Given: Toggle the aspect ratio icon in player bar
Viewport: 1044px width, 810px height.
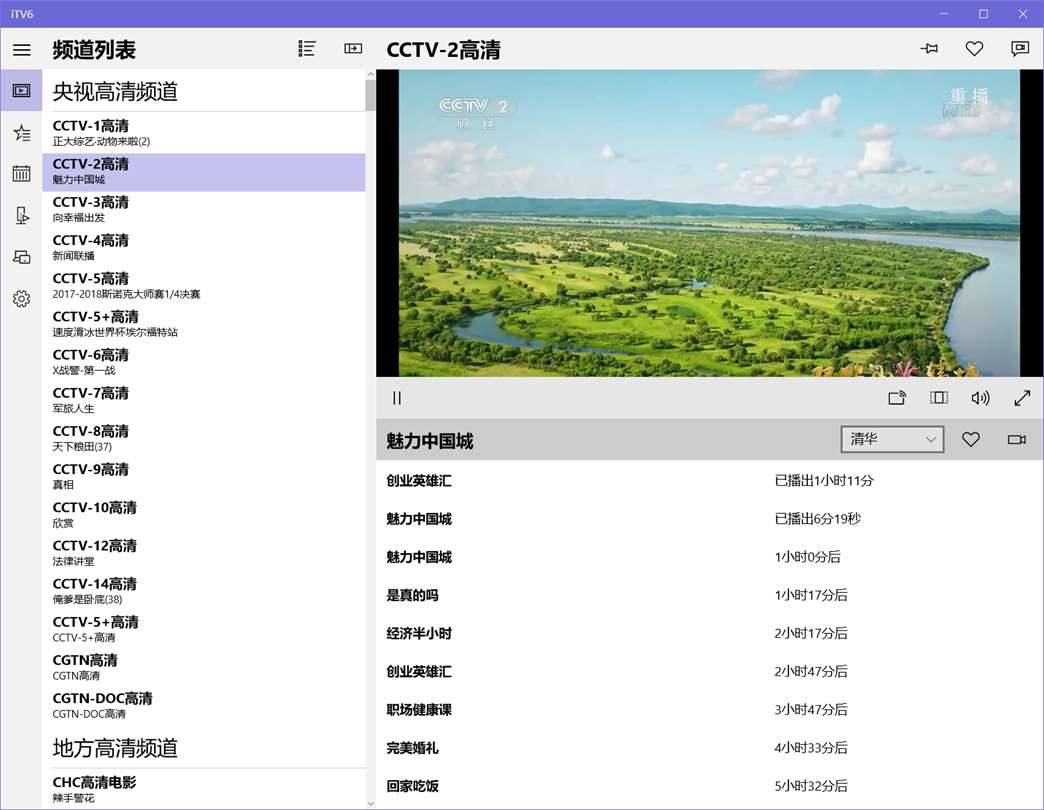Looking at the screenshot, I should pos(939,398).
